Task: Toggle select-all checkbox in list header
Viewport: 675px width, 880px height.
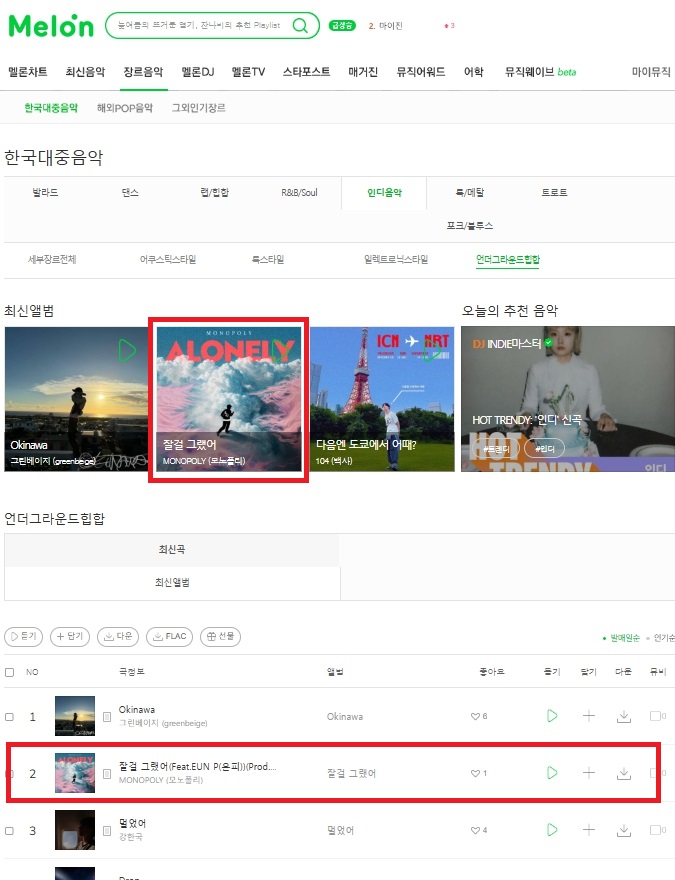Action: click(10, 672)
